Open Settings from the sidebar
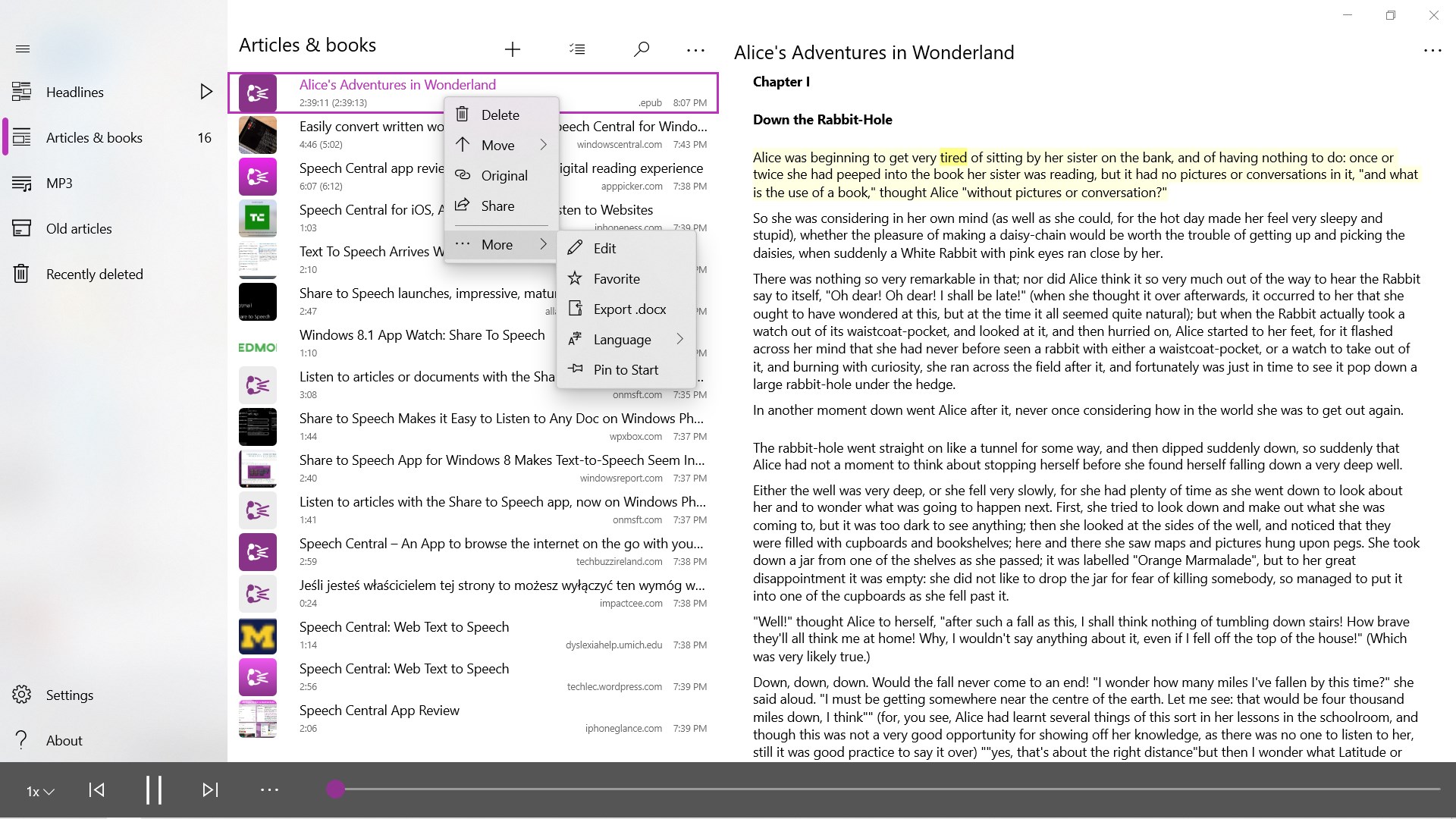The width and height of the screenshot is (1456, 819). (70, 695)
